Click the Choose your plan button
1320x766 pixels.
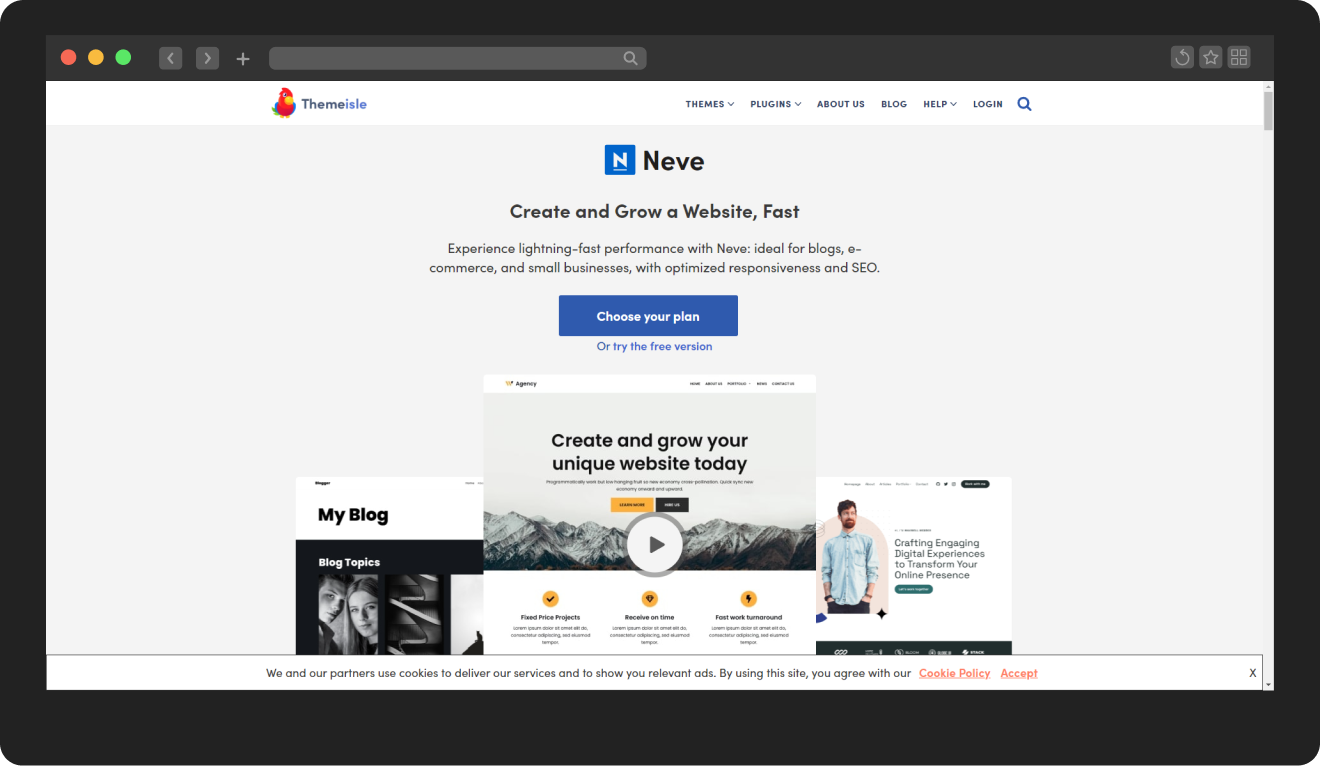648,315
